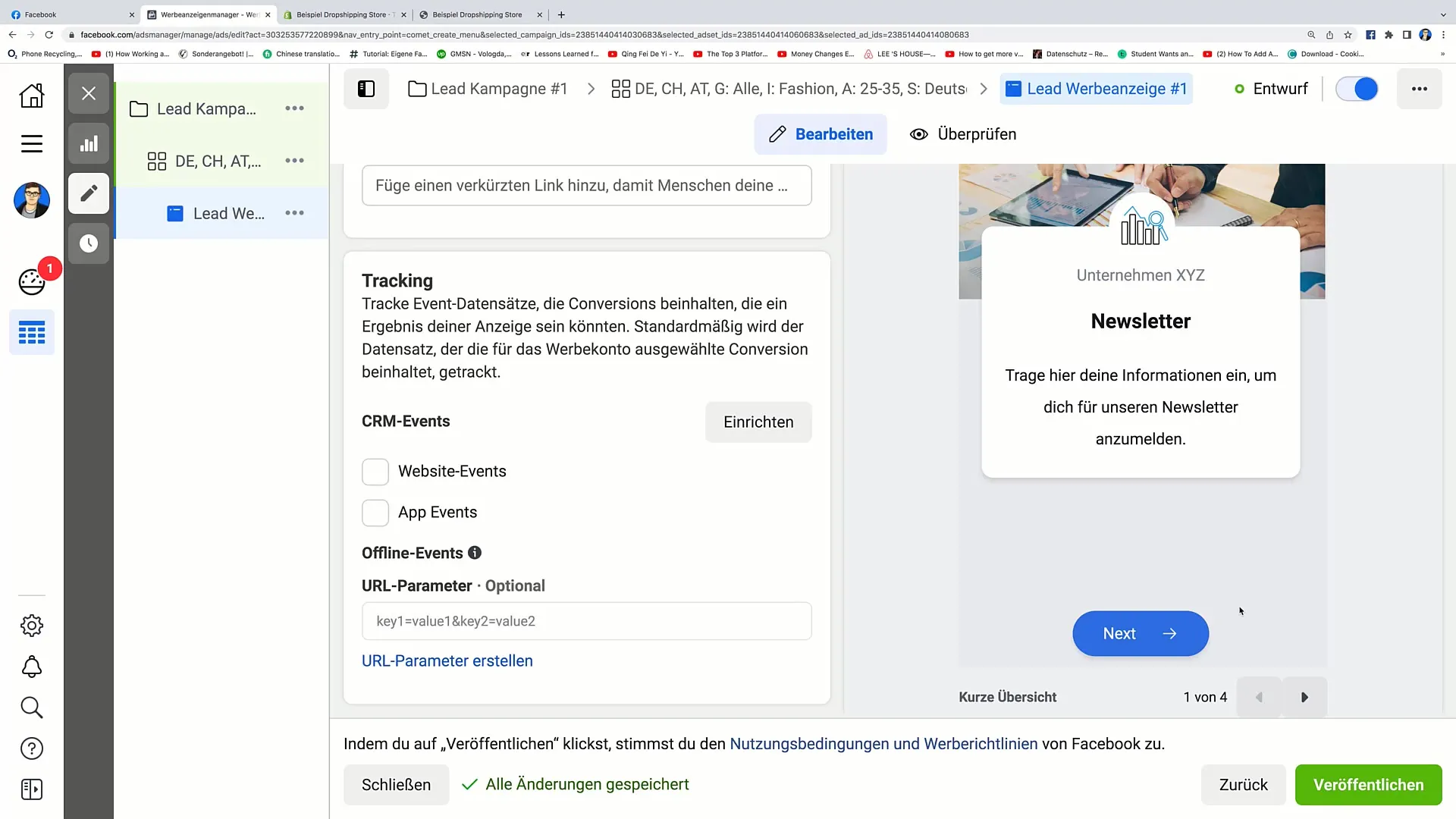Click Veröffentlichen to publish the ad
1456x819 pixels.
(1369, 784)
